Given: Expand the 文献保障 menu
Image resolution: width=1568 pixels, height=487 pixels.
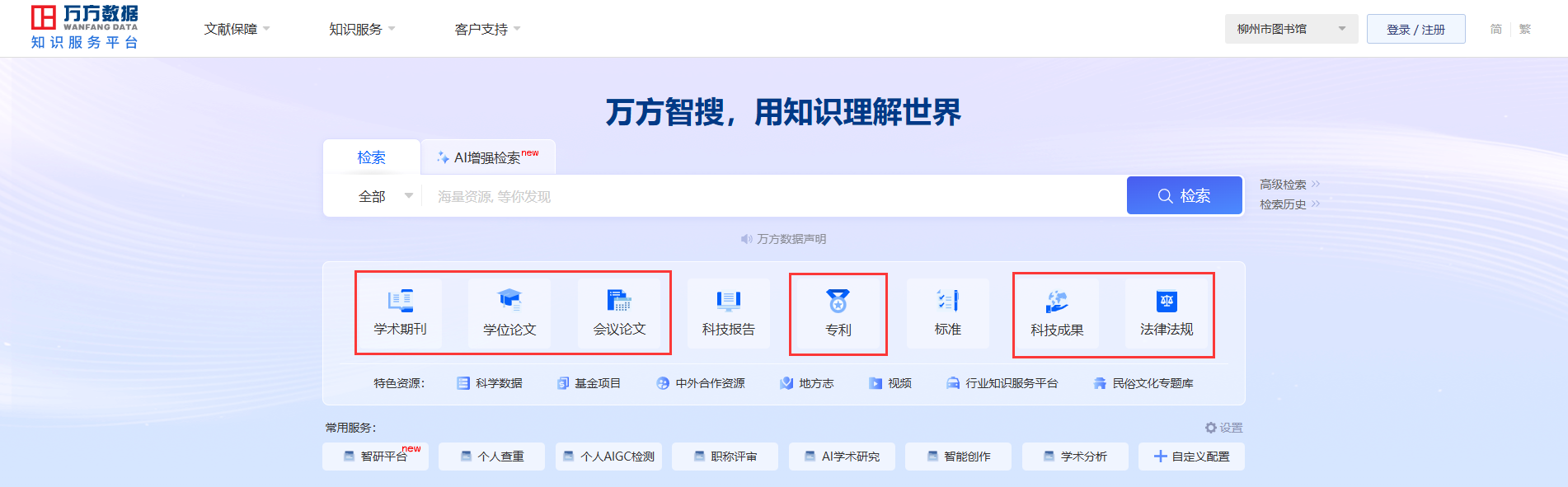Looking at the screenshot, I should [237, 29].
